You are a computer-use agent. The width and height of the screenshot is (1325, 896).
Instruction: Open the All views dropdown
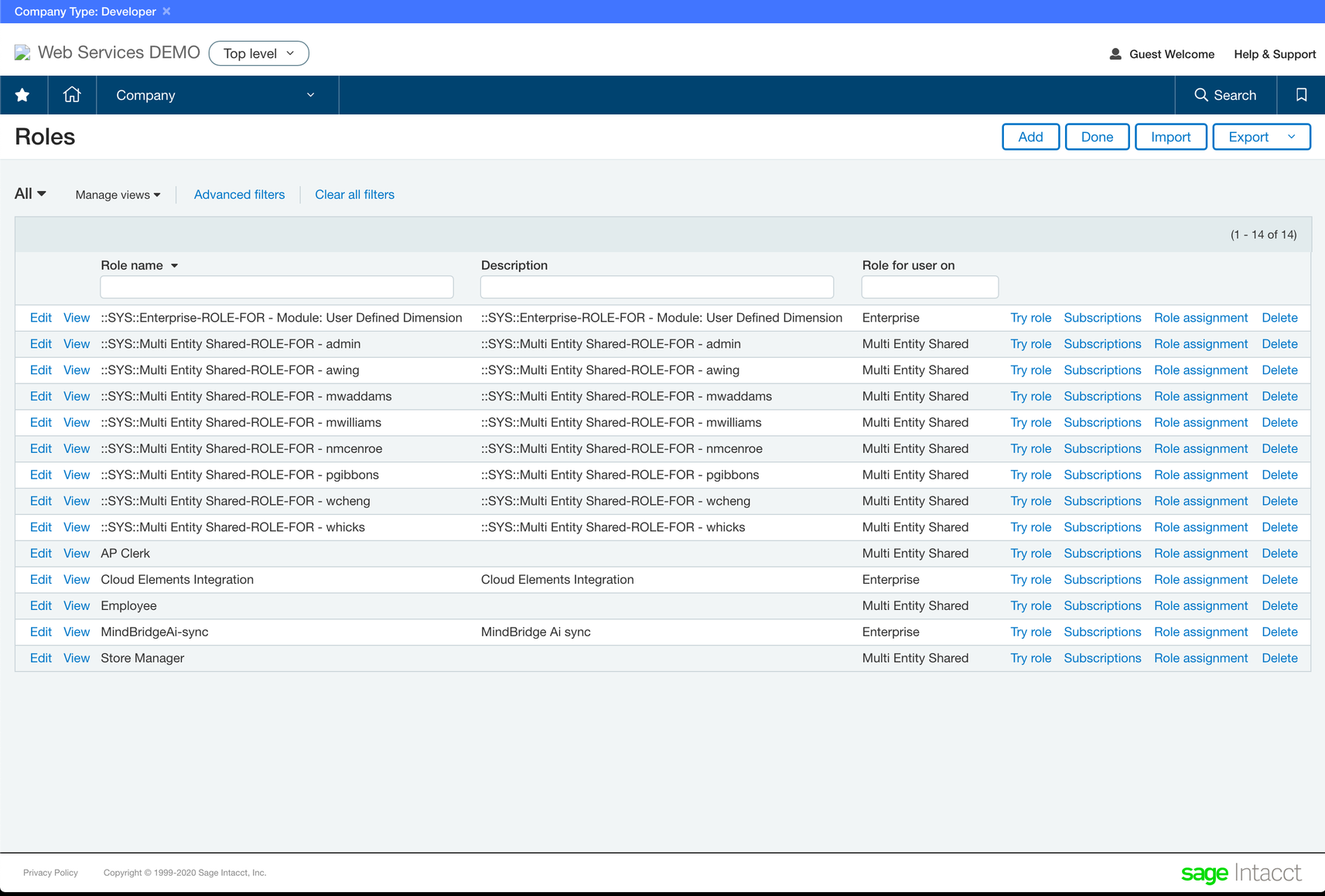(30, 194)
